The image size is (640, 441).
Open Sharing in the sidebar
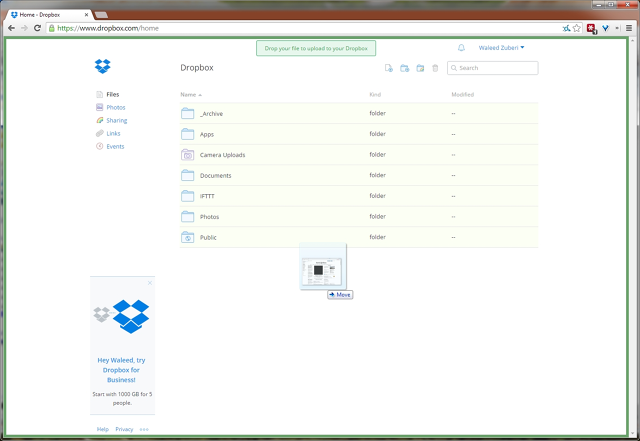(x=116, y=120)
